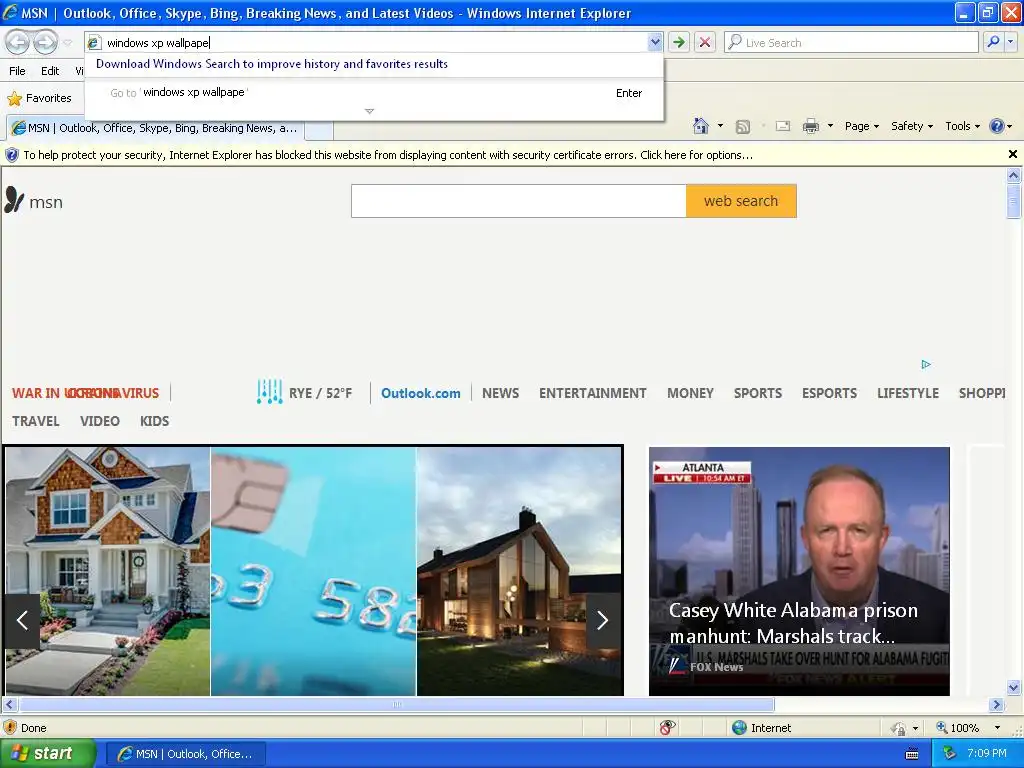Open the File menu
Viewport: 1024px width, 768px height.
(18, 71)
